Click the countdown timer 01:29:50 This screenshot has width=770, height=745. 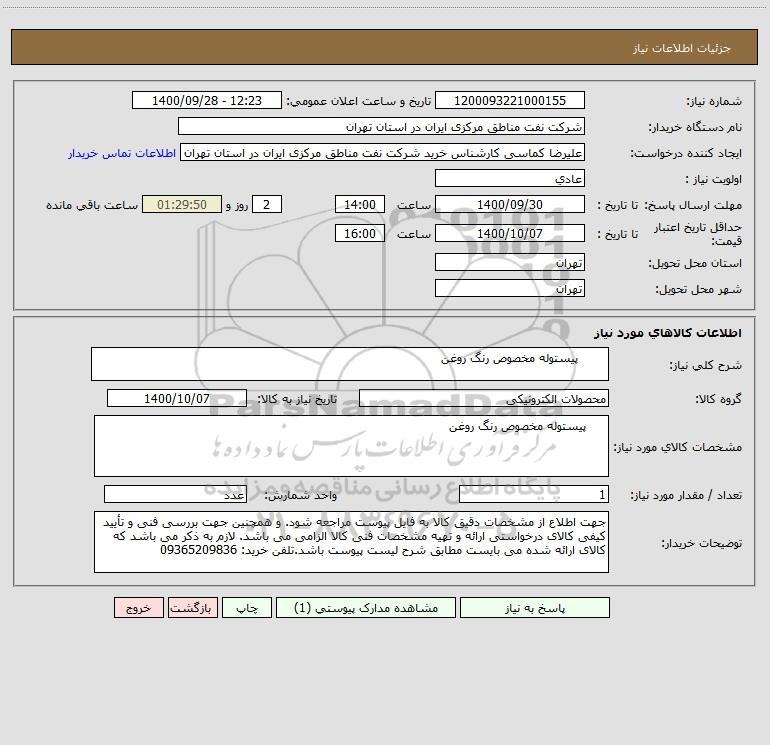point(182,204)
